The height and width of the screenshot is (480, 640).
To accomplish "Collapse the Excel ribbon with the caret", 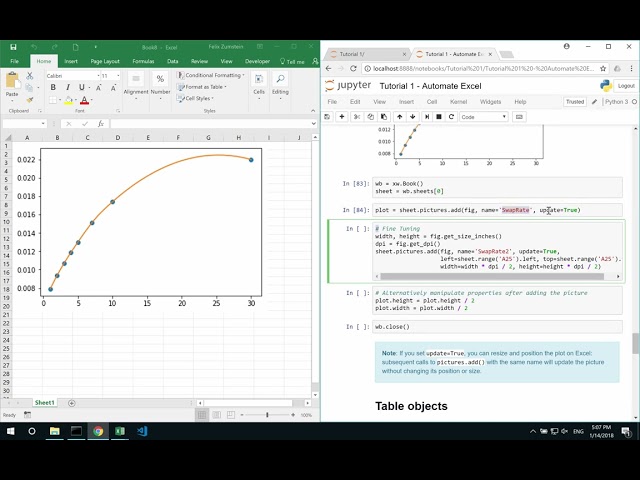I will click(x=313, y=111).
